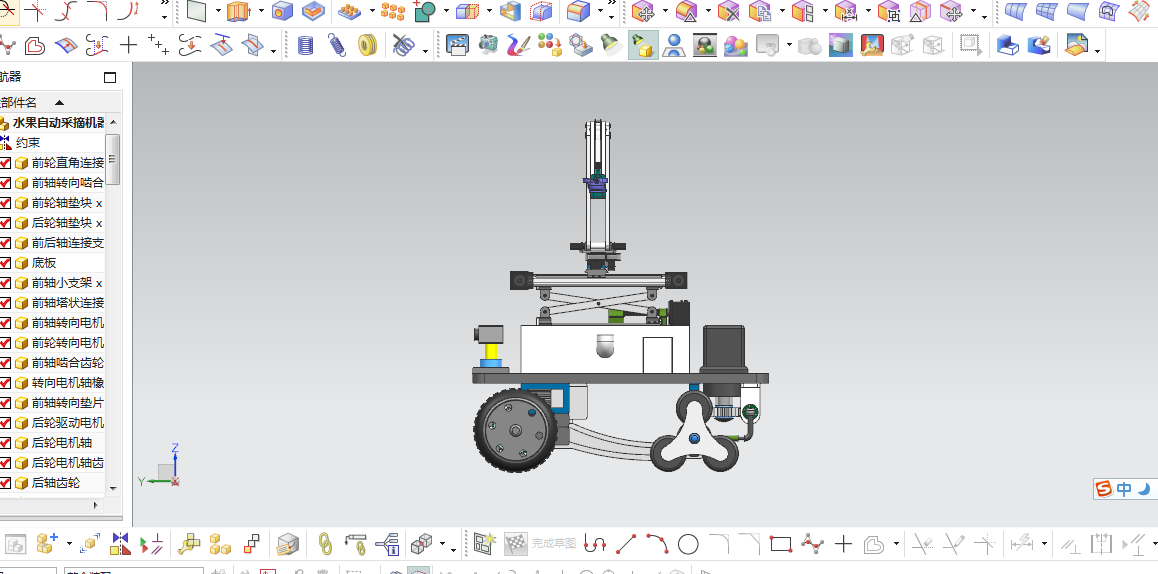Toggle checkbox for 后轮轴垫块

click(x=5, y=223)
